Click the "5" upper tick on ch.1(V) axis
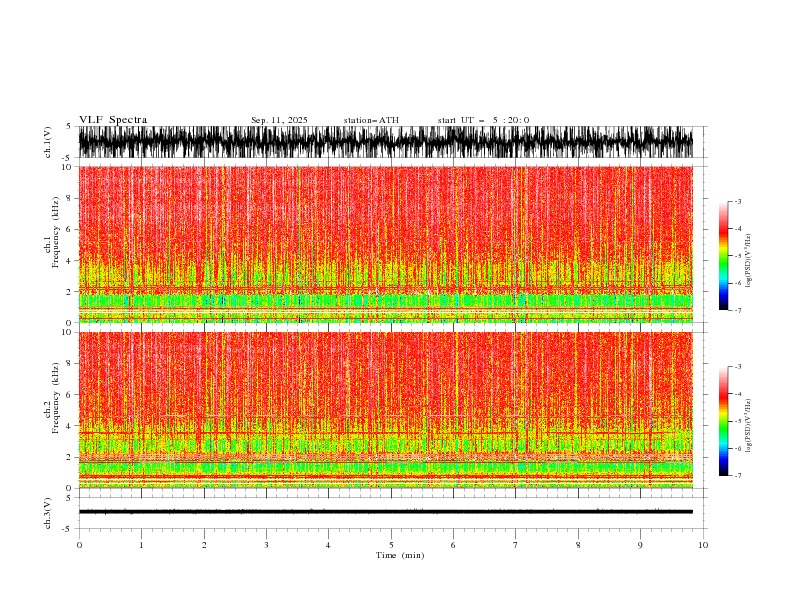The height and width of the screenshot is (612, 792). 69,126
